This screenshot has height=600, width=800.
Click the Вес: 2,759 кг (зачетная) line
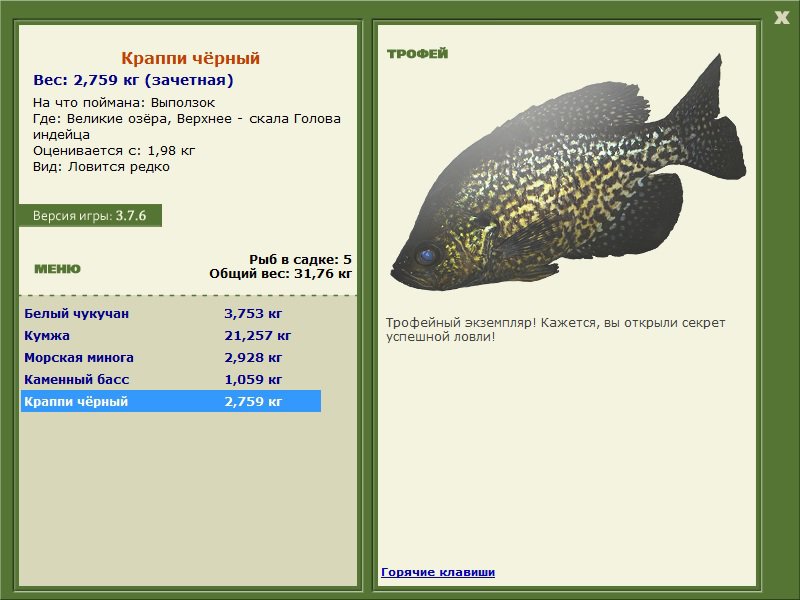[133, 80]
